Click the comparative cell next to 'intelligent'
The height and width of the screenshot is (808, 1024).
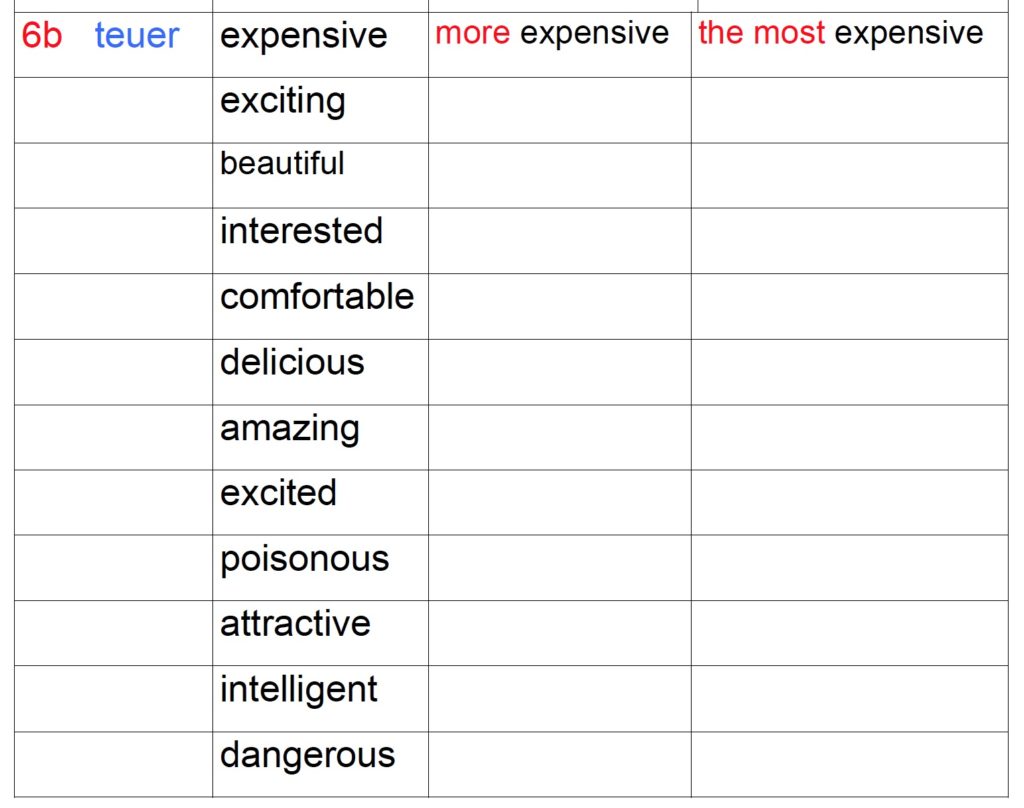pyautogui.click(x=560, y=698)
